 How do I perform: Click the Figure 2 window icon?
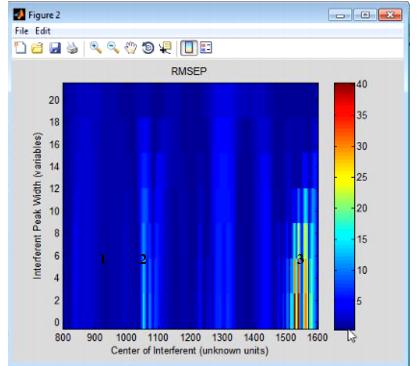(19, 15)
